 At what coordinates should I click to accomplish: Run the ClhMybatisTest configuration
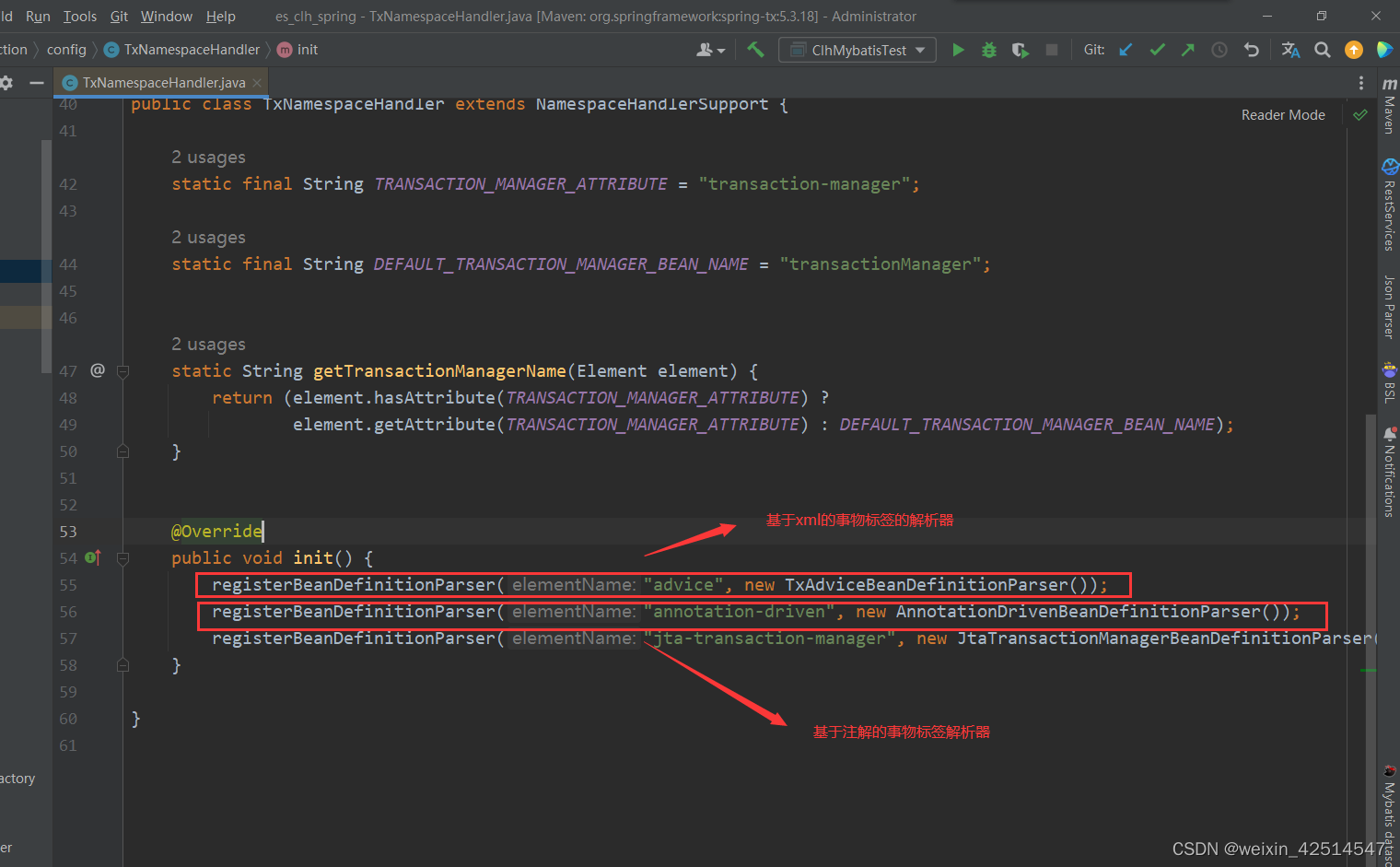[958, 50]
